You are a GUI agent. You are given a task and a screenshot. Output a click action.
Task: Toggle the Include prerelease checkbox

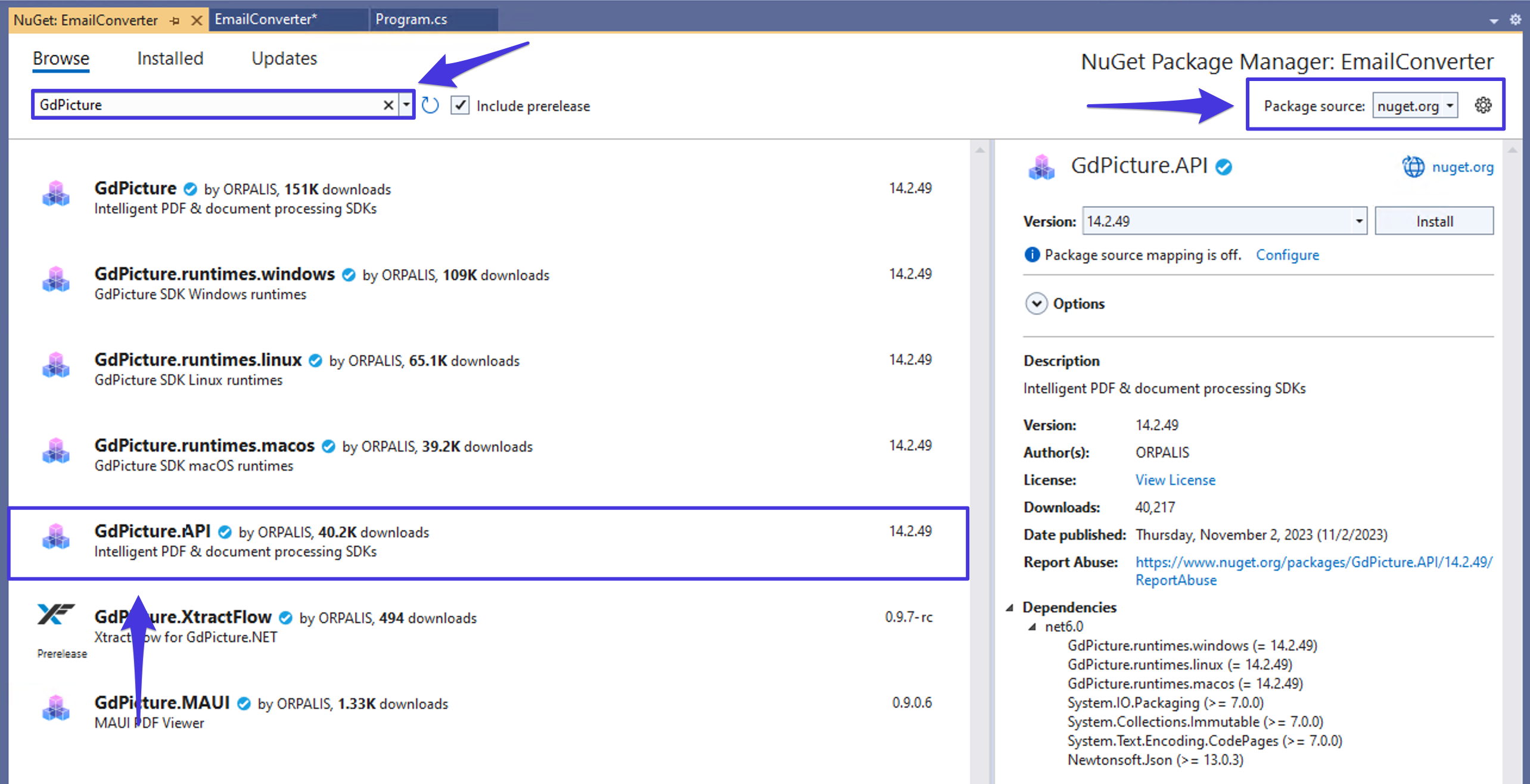(x=460, y=105)
